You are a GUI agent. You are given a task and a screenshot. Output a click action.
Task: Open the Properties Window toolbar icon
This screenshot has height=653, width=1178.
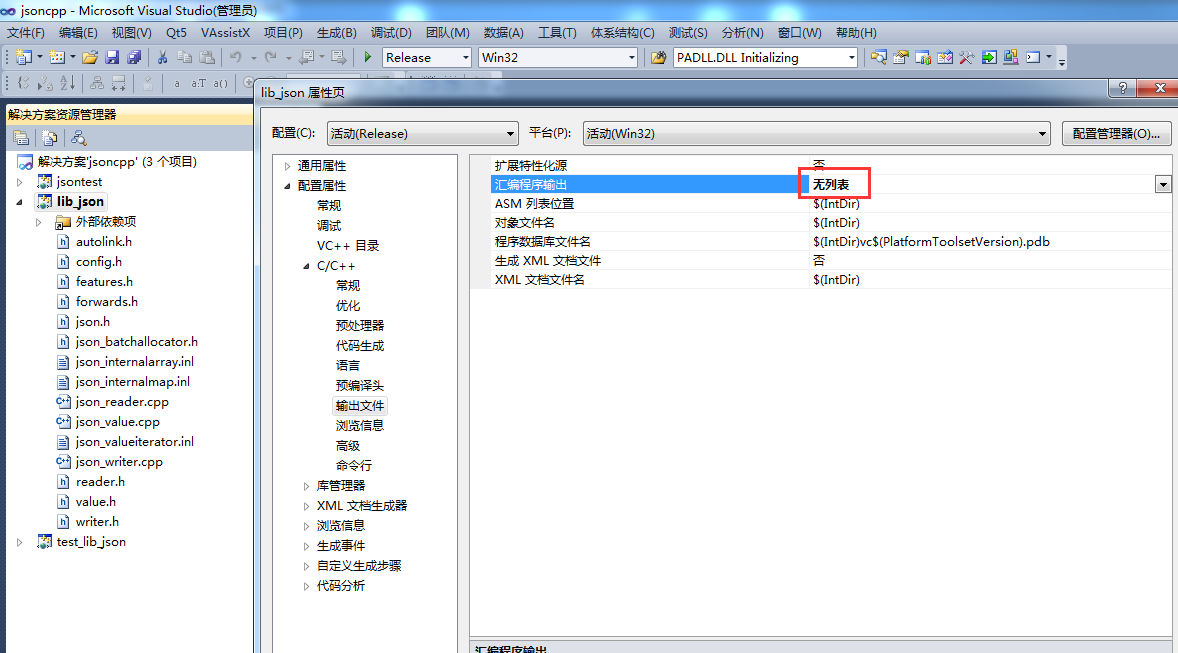point(901,57)
